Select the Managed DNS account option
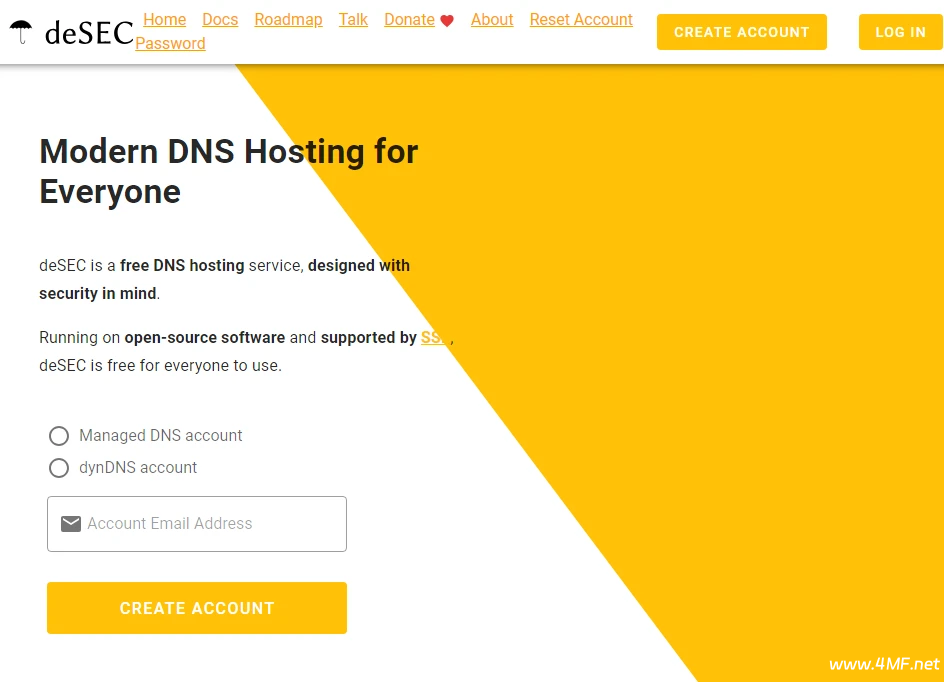Screen dimensions: 944x682 (59, 436)
